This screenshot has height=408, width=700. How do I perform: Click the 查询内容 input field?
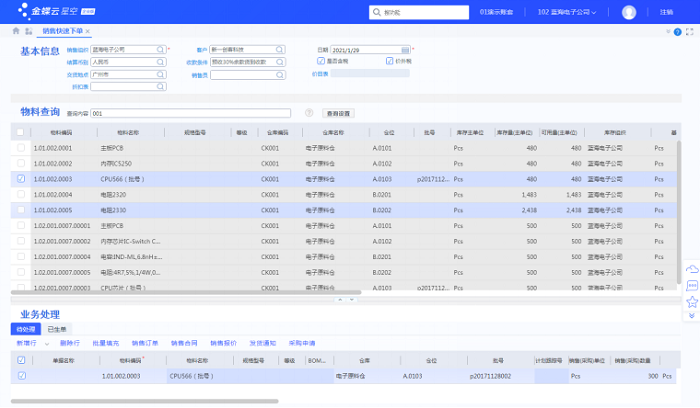pos(190,113)
